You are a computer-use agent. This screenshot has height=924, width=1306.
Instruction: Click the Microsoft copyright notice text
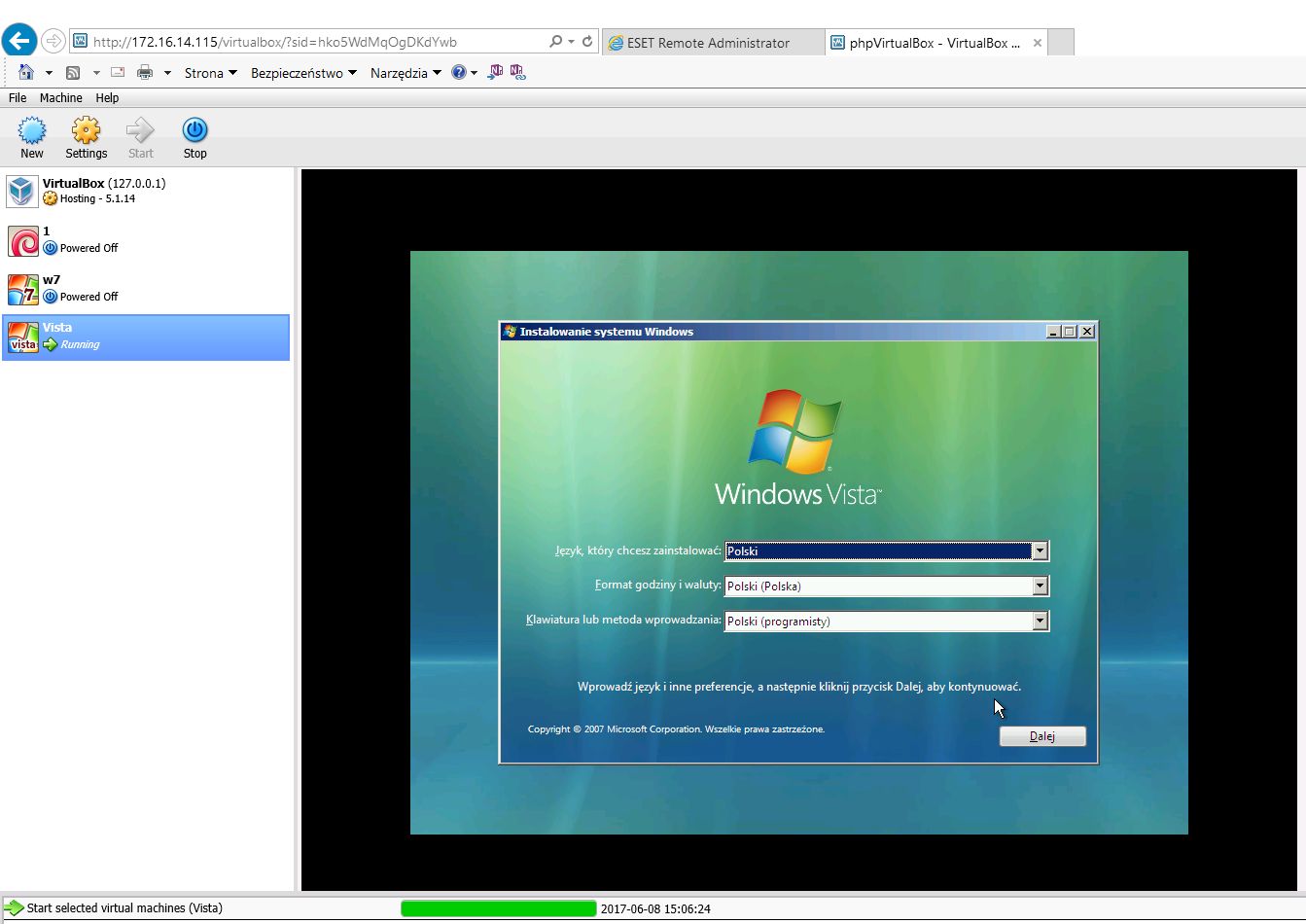point(676,729)
